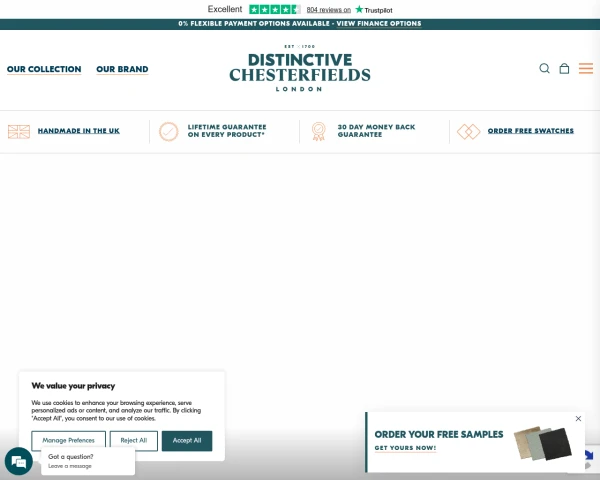Viewport: 600px width, 480px height.
Task: Click the Excellent rating text
Action: [x=225, y=9]
